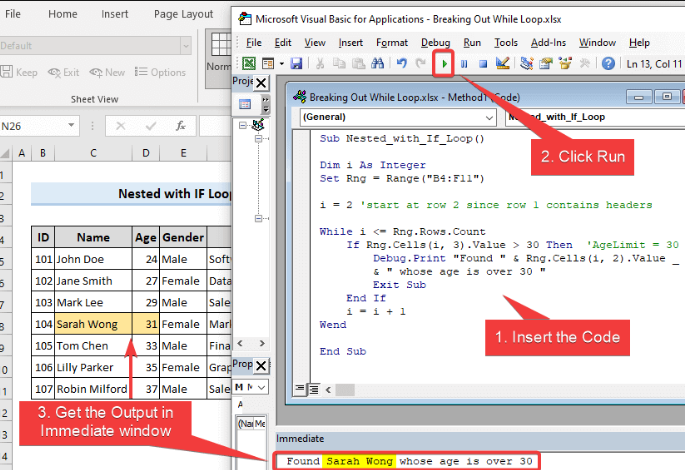
Task: Close the Properties pane
Action: 261,365
